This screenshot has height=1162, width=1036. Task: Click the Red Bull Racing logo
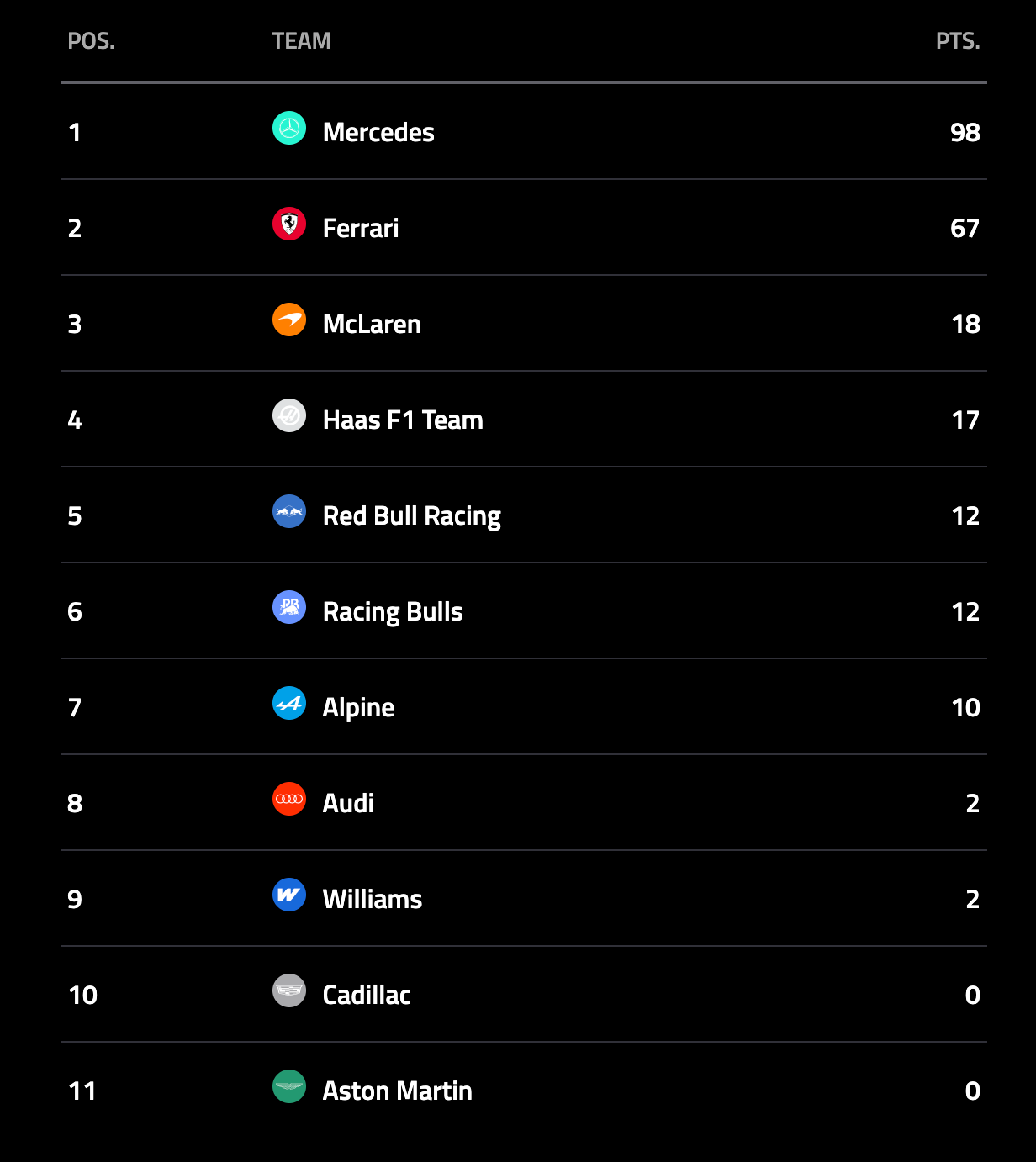point(289,511)
